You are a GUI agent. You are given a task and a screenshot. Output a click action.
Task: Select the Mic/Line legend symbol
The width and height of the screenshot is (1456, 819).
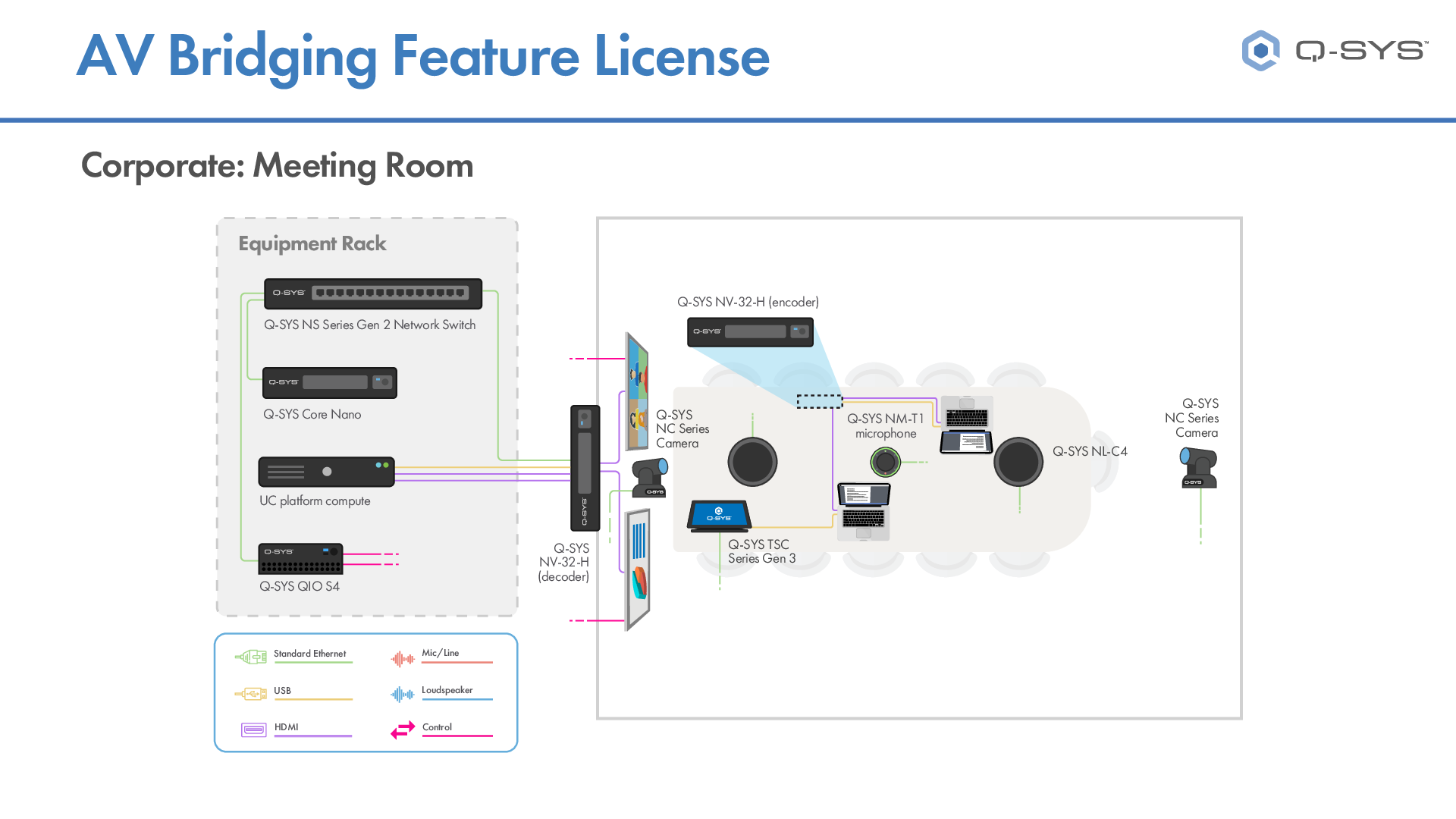(402, 659)
